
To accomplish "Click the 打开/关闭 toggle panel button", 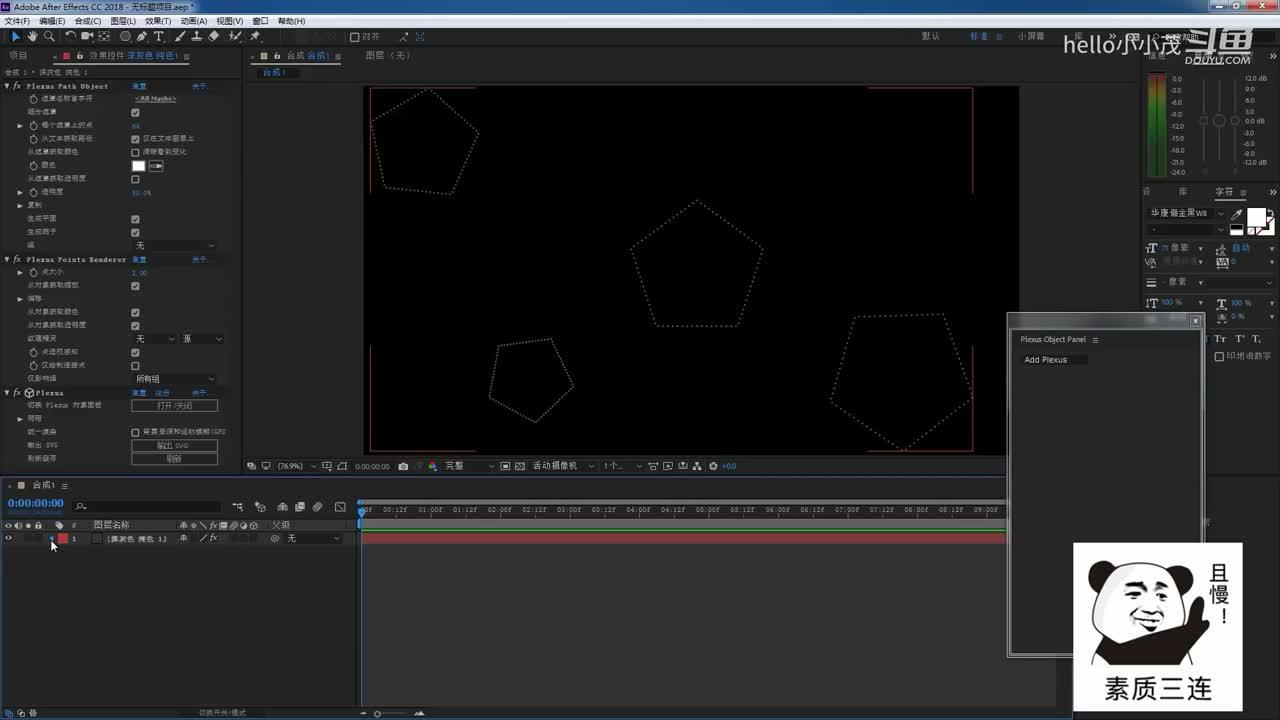I will coord(174,406).
